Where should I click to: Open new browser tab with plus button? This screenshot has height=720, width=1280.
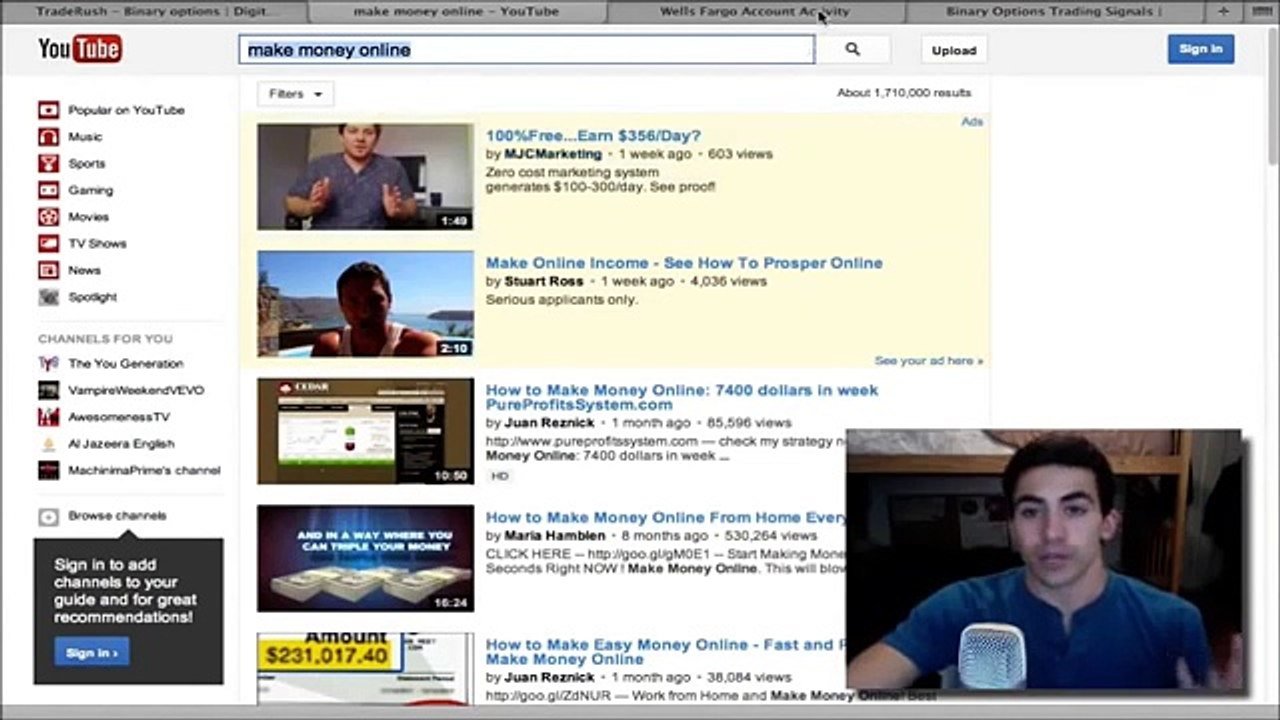coord(1222,11)
